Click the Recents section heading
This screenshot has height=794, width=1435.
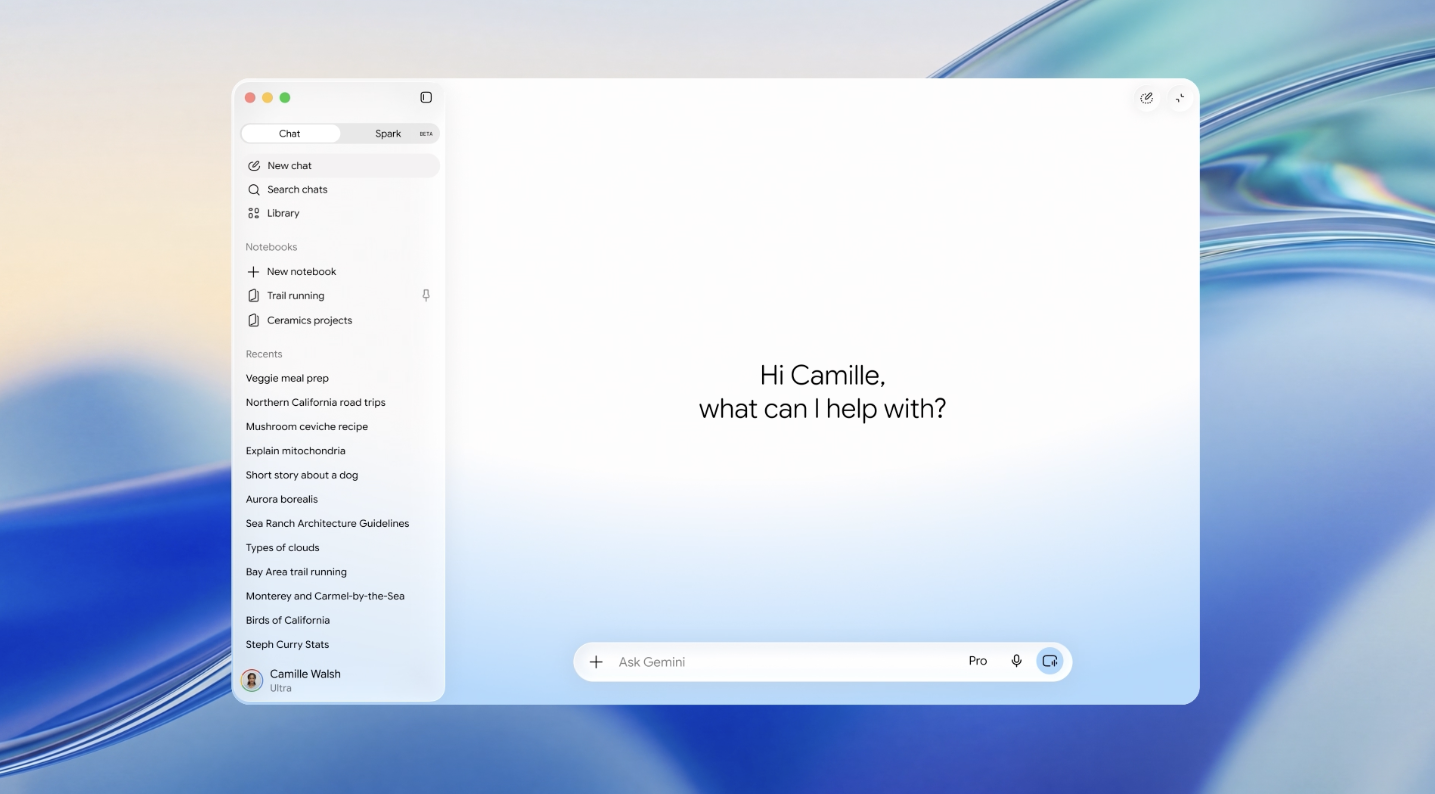264,354
